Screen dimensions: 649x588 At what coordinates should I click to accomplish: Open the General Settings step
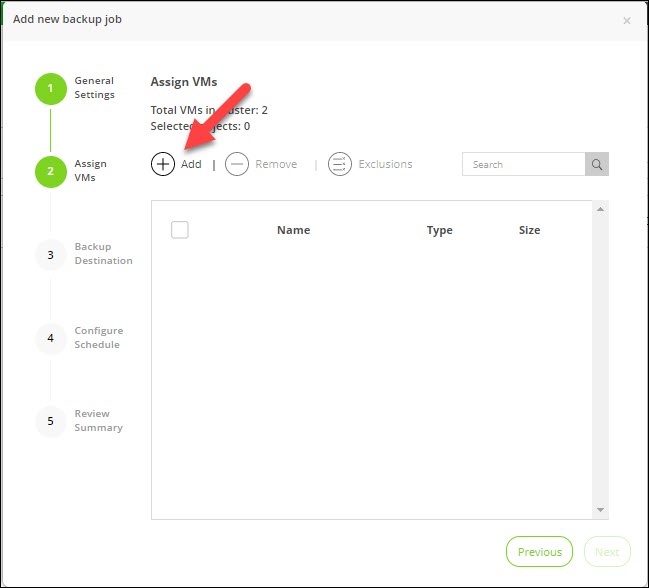[x=94, y=88]
